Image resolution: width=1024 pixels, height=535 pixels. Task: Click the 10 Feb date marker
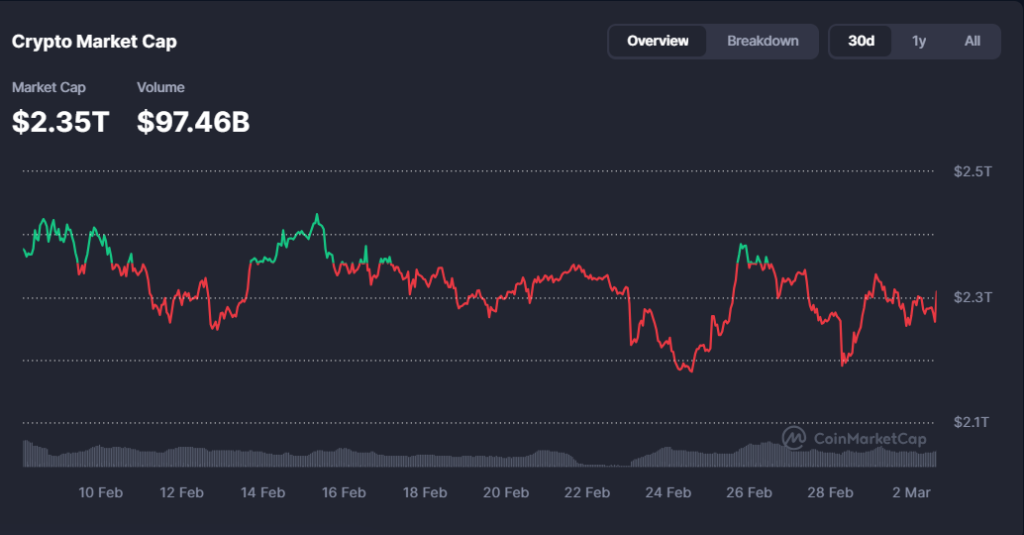(100, 492)
